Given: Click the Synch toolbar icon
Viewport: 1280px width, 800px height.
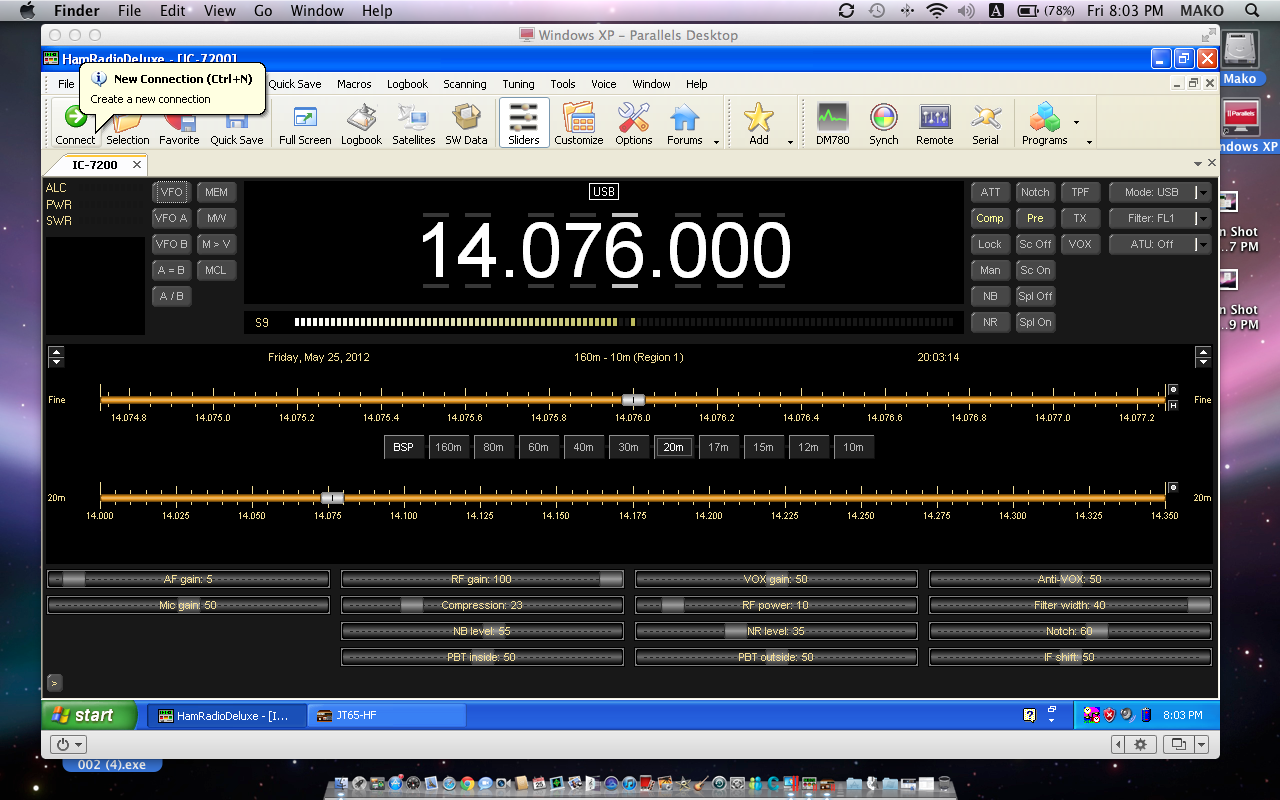Looking at the screenshot, I should (884, 124).
